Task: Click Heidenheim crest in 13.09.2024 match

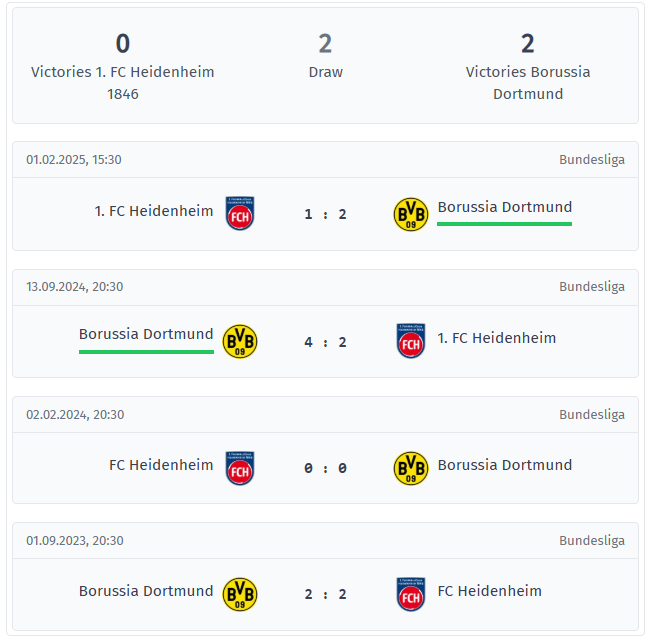Action: (411, 341)
